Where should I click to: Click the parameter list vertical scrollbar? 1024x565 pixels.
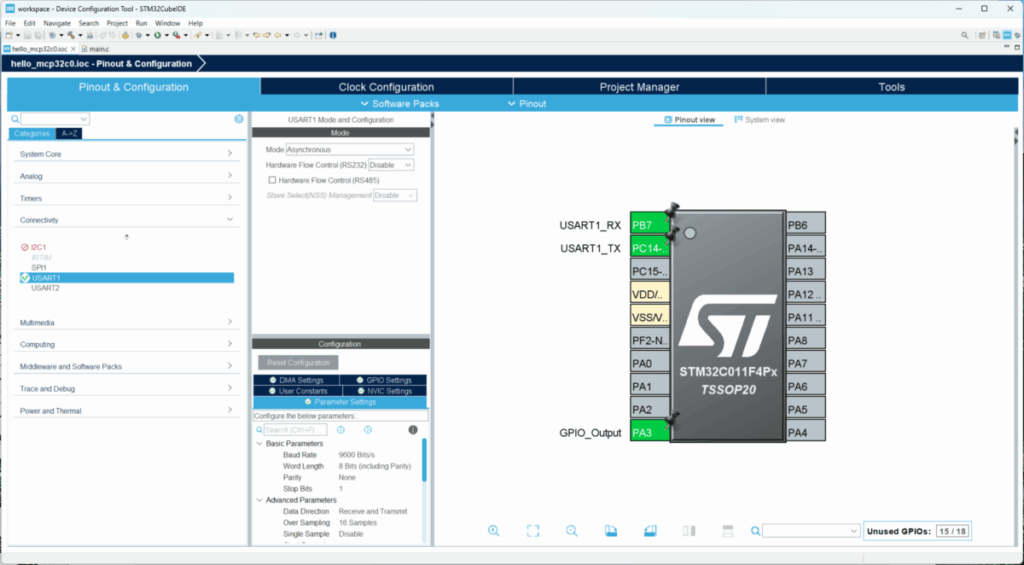(424, 460)
